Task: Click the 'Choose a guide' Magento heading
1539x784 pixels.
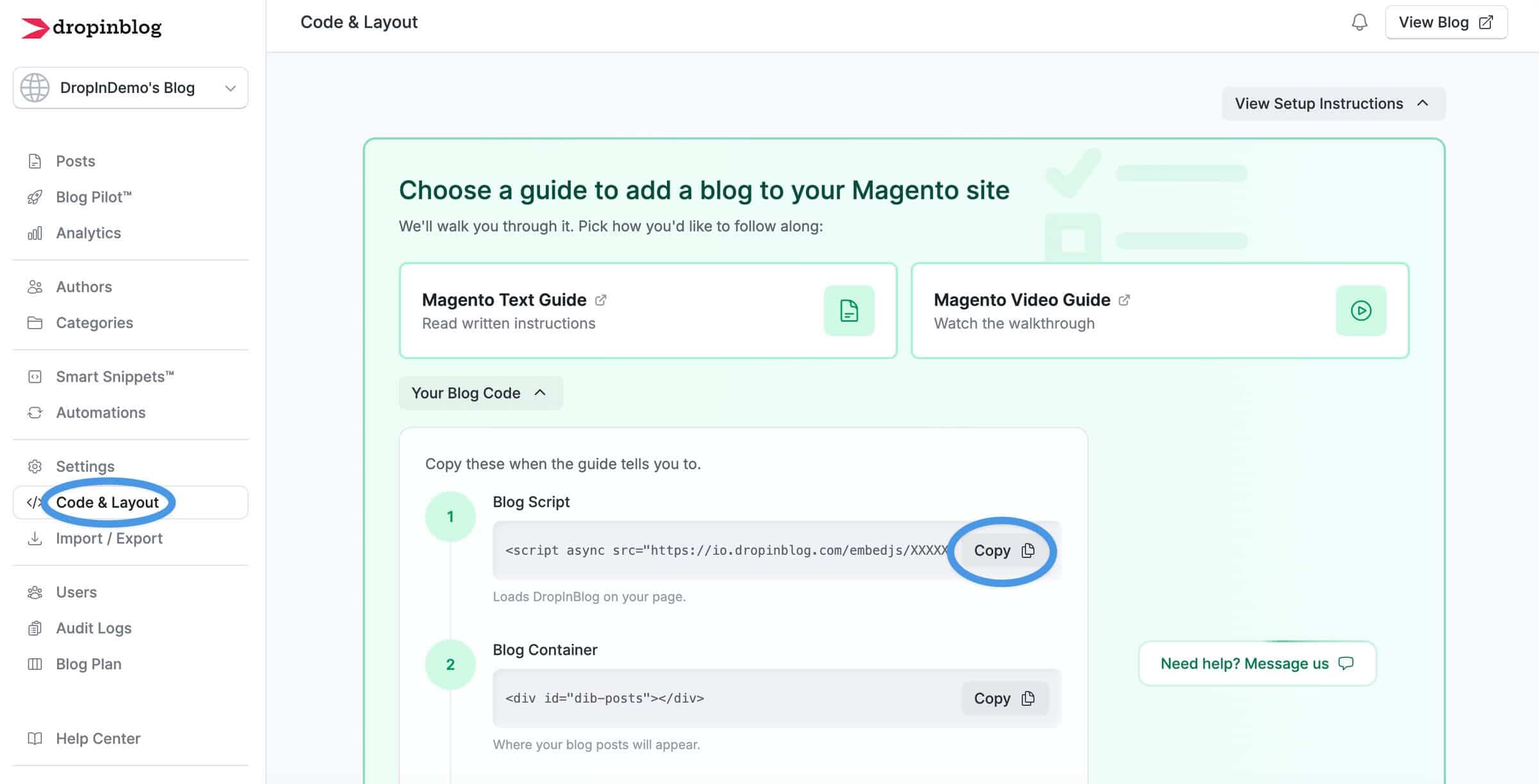Action: pyautogui.click(x=704, y=190)
